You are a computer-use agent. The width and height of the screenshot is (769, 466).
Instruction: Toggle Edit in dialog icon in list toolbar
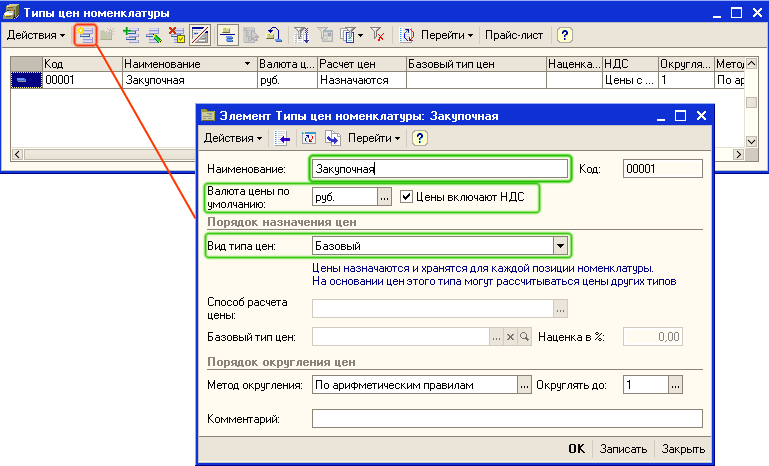(x=200, y=35)
